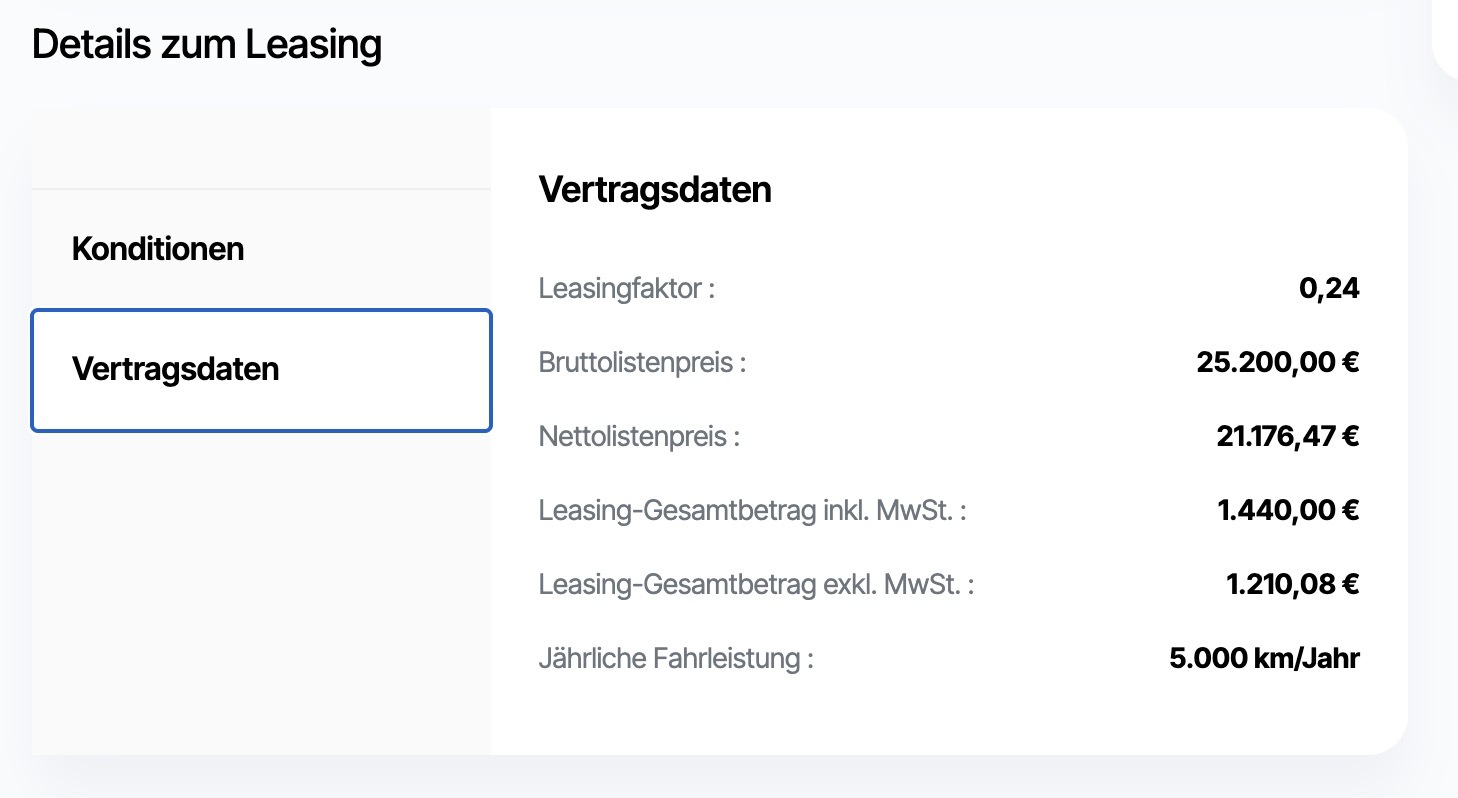Click 'Leasing-Gesamtbetrag exkl. MwSt.' label
Image resolution: width=1458 pixels, height=798 pixels.
tap(756, 585)
